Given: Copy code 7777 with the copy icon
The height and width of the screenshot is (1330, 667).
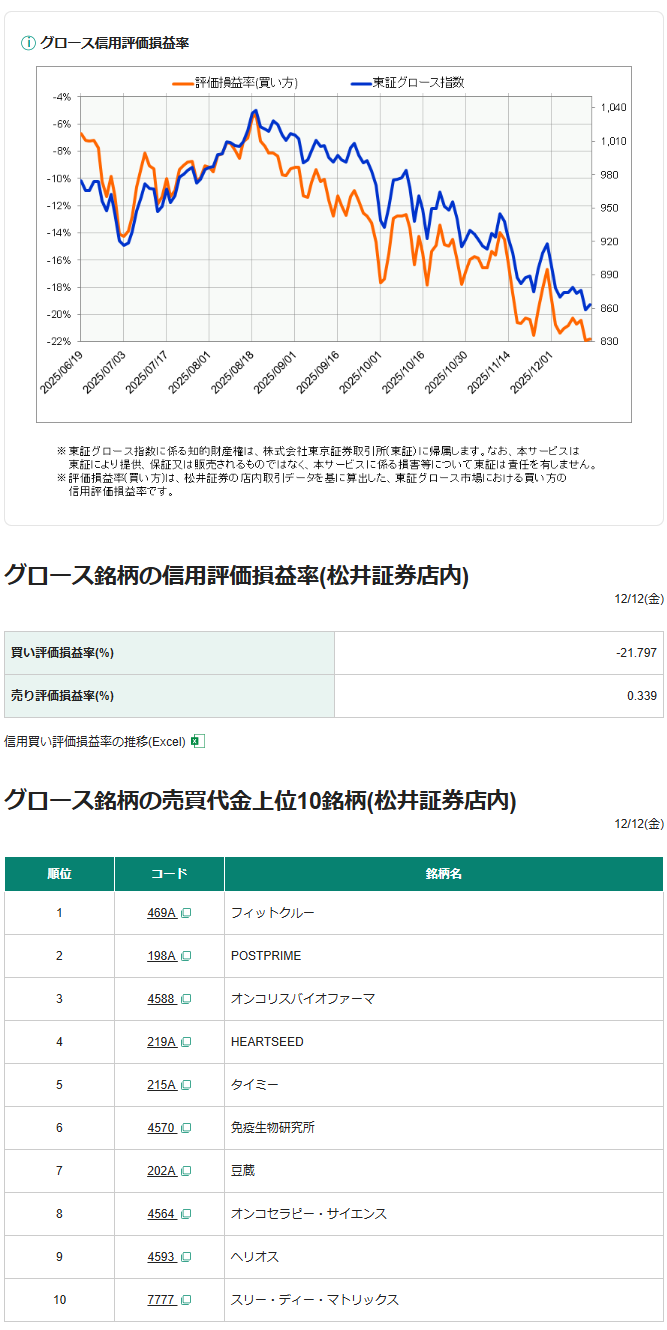Looking at the screenshot, I should click(186, 1300).
